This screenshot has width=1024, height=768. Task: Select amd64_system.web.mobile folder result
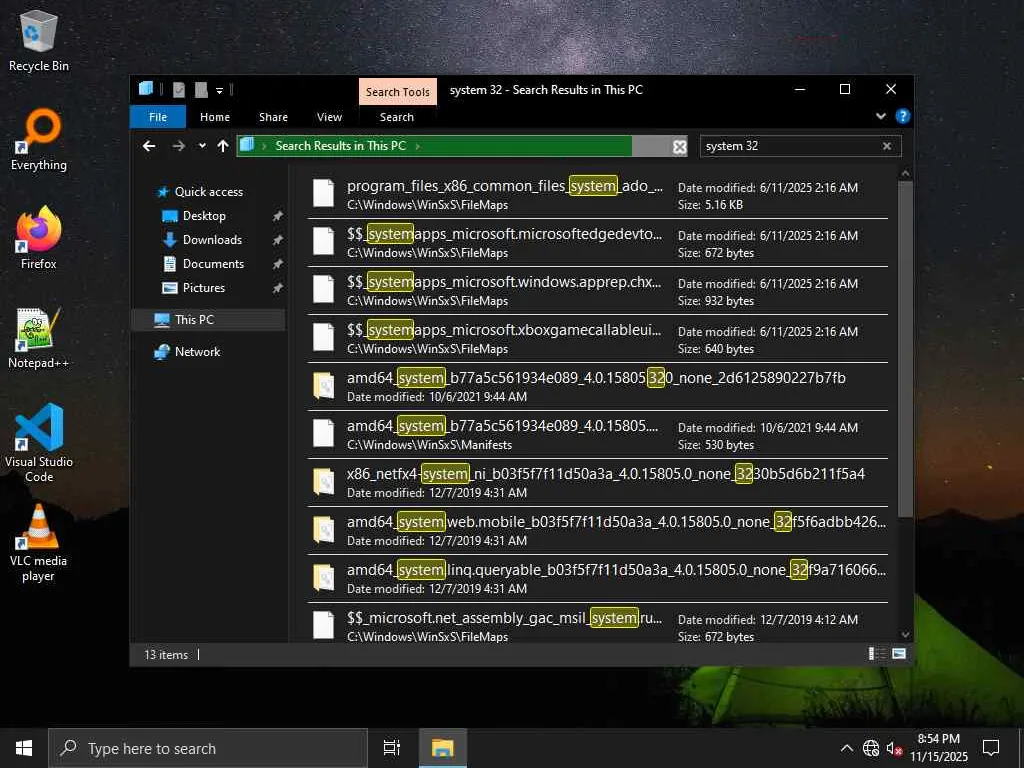point(598,530)
